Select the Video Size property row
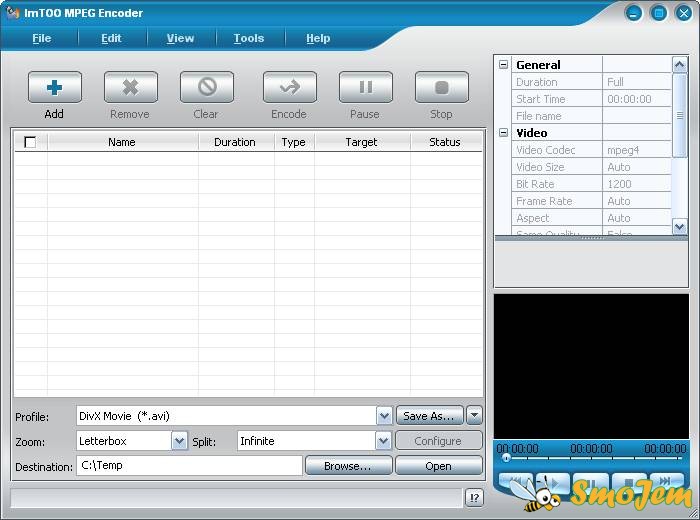The width and height of the screenshot is (700, 520). (x=592, y=167)
